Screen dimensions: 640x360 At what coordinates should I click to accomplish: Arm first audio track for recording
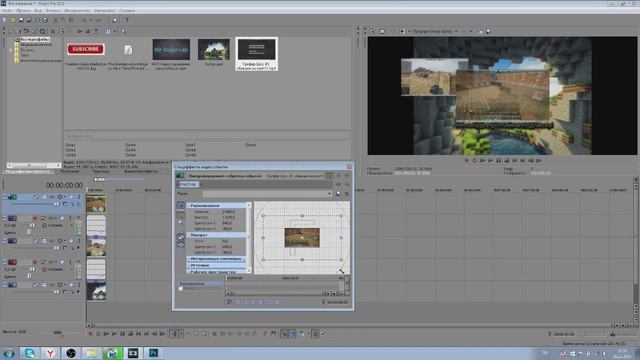[35, 218]
